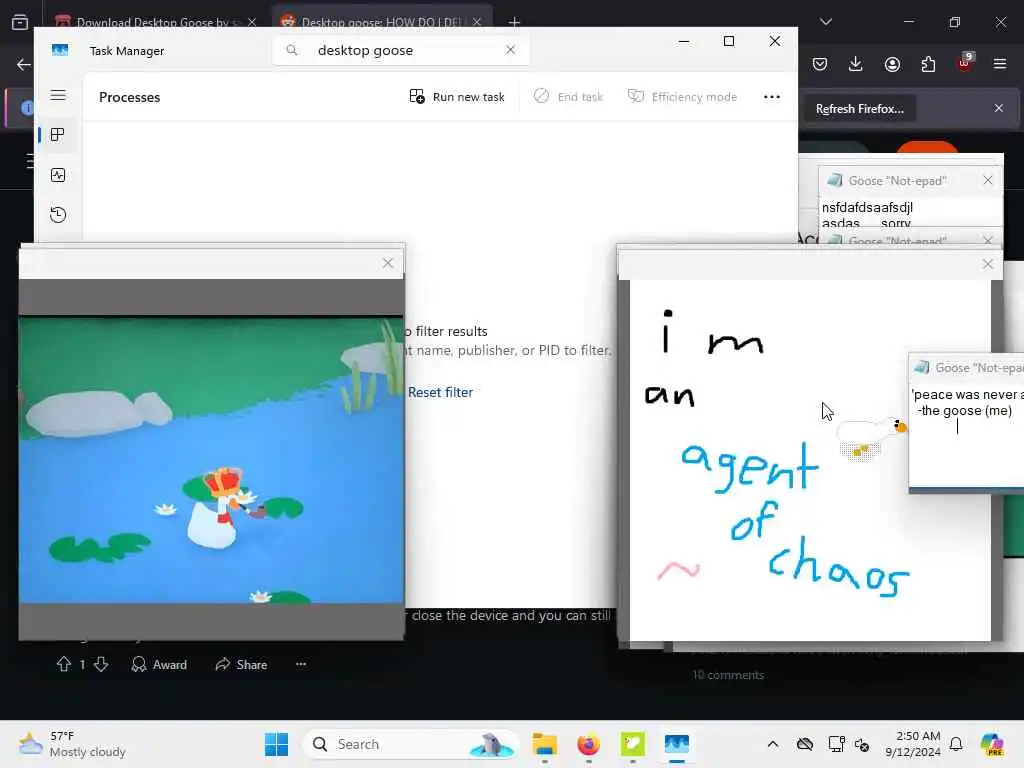Image resolution: width=1024 pixels, height=768 pixels.
Task: Open Firefox Pocket save icon
Action: point(820,64)
